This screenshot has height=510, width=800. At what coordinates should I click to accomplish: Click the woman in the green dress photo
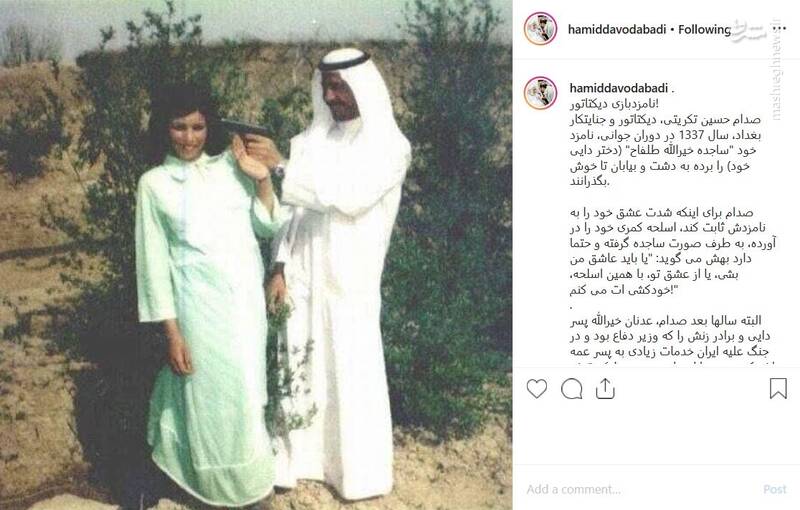pos(204,296)
